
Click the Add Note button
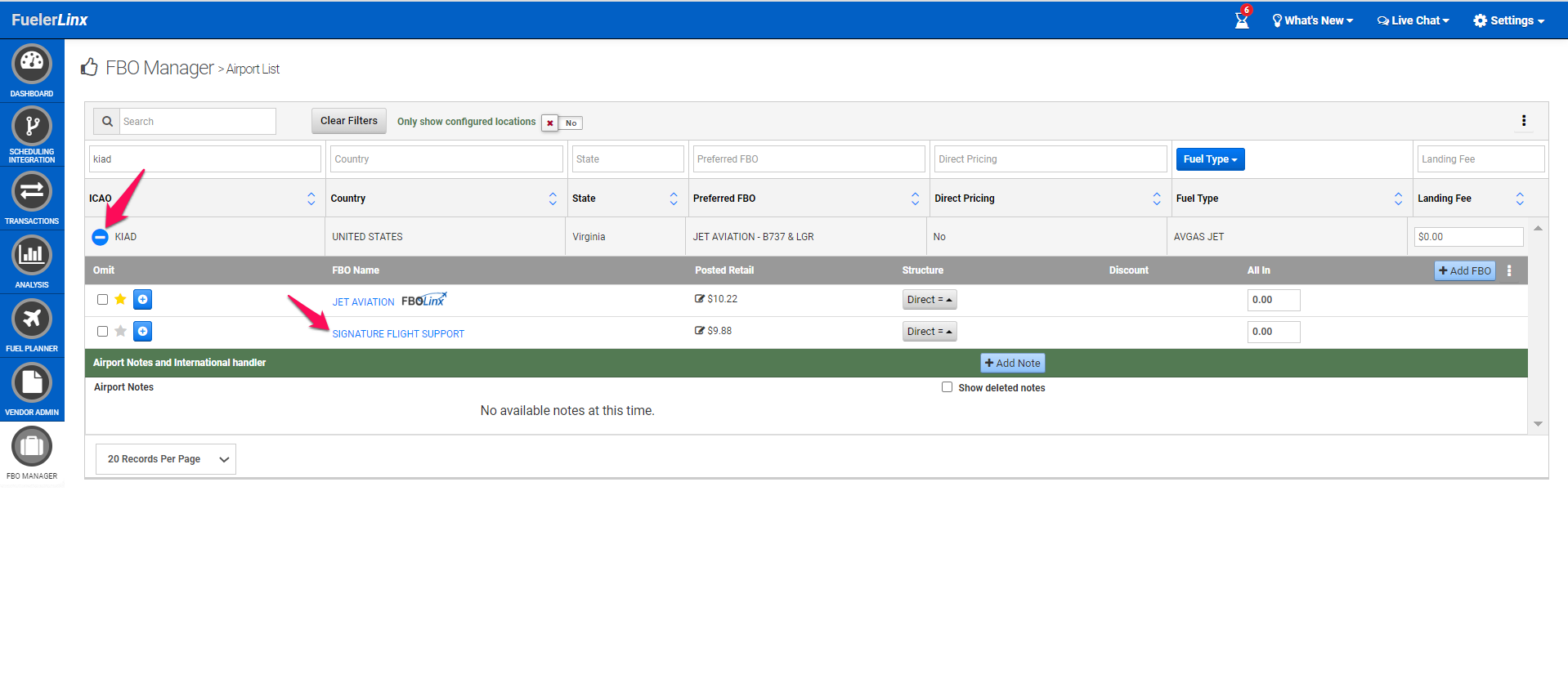click(1013, 363)
